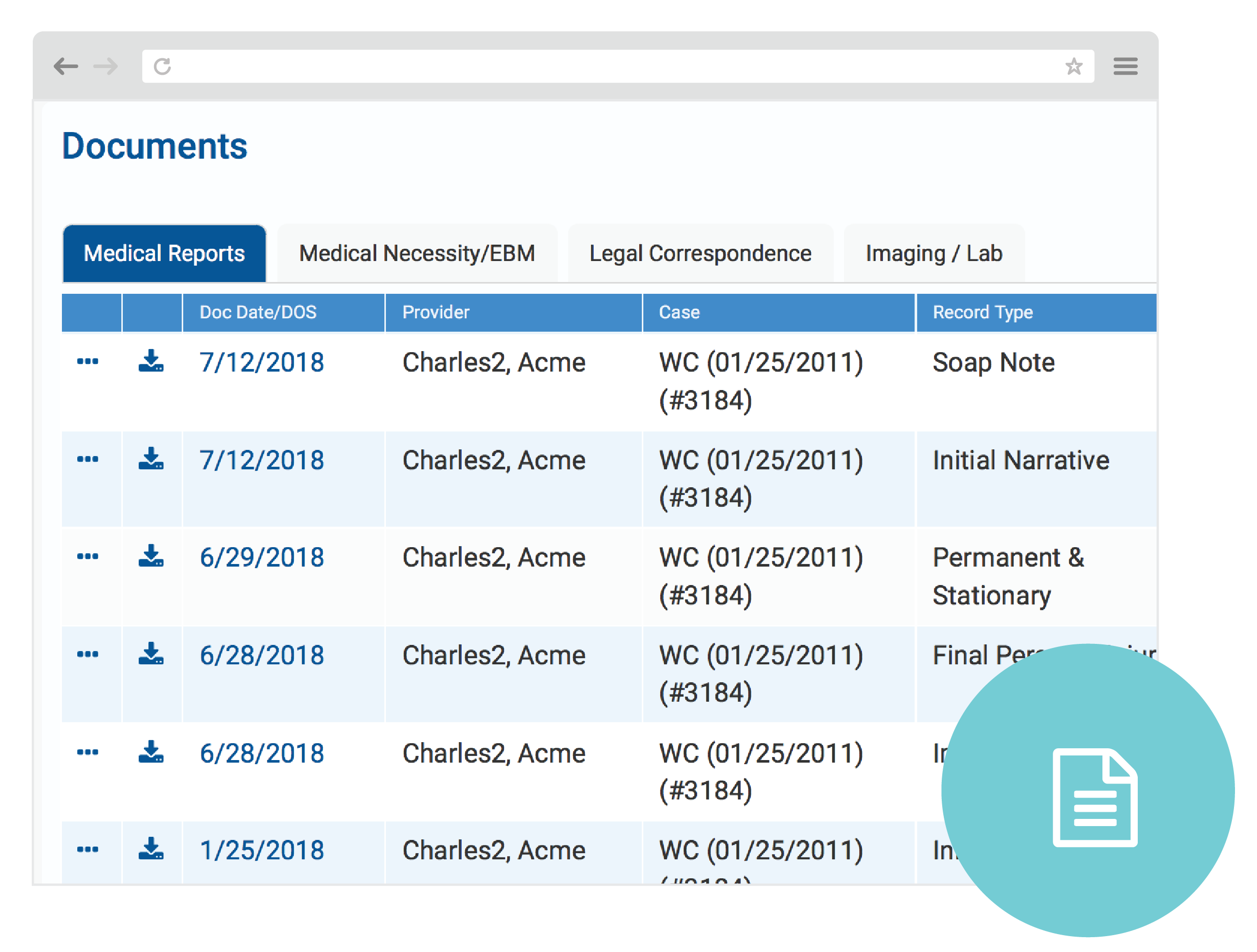
Task: Click the browser forward arrow
Action: 106,67
